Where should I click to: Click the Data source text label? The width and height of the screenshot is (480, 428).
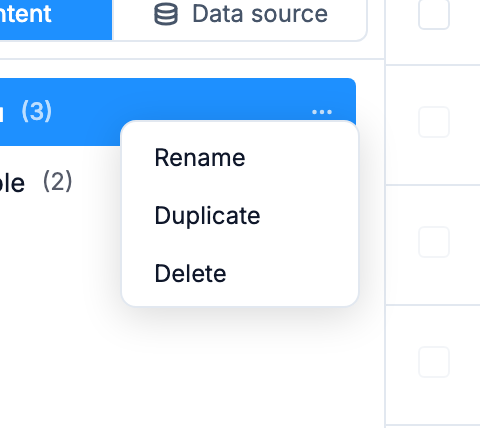pyautogui.click(x=260, y=14)
